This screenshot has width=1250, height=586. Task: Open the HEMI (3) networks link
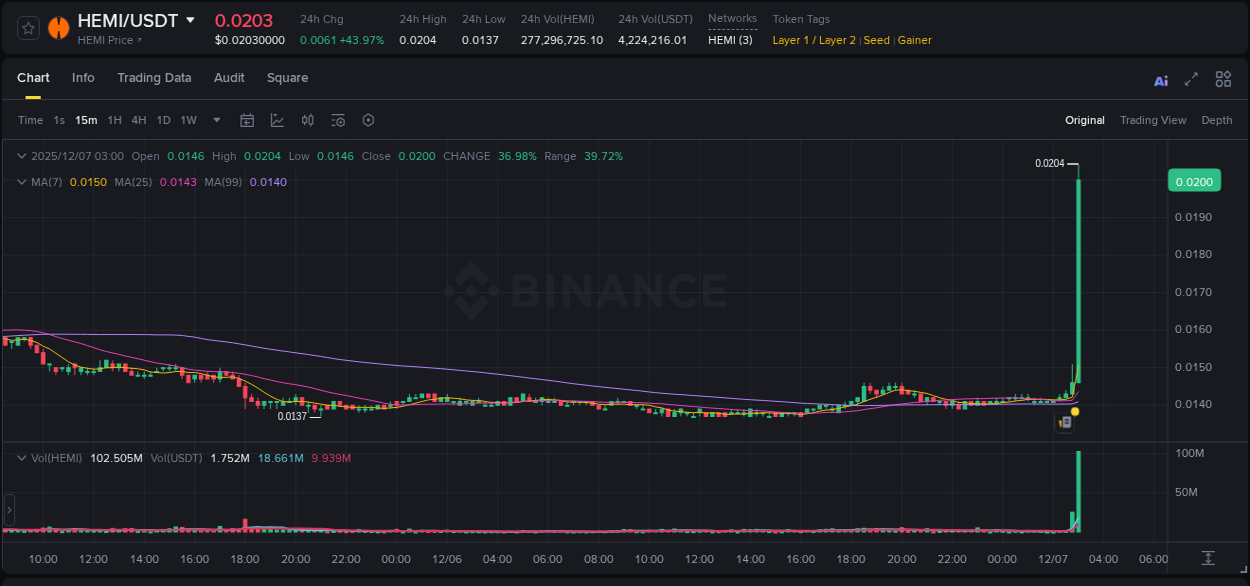(731, 41)
